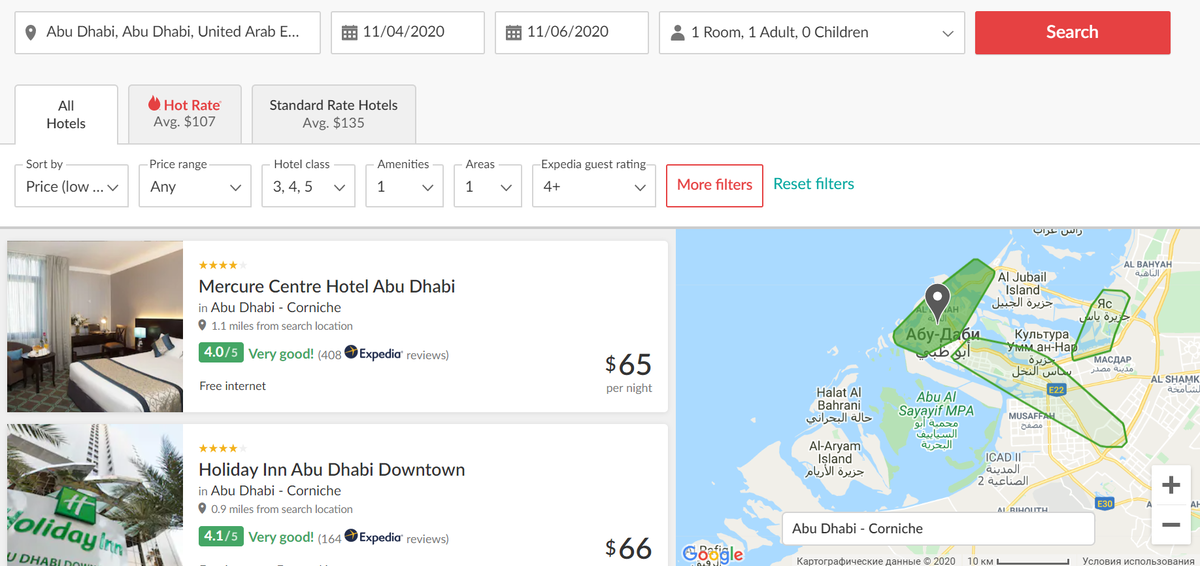Select the All Hotels tab
This screenshot has height=566, width=1200.
tap(66, 114)
